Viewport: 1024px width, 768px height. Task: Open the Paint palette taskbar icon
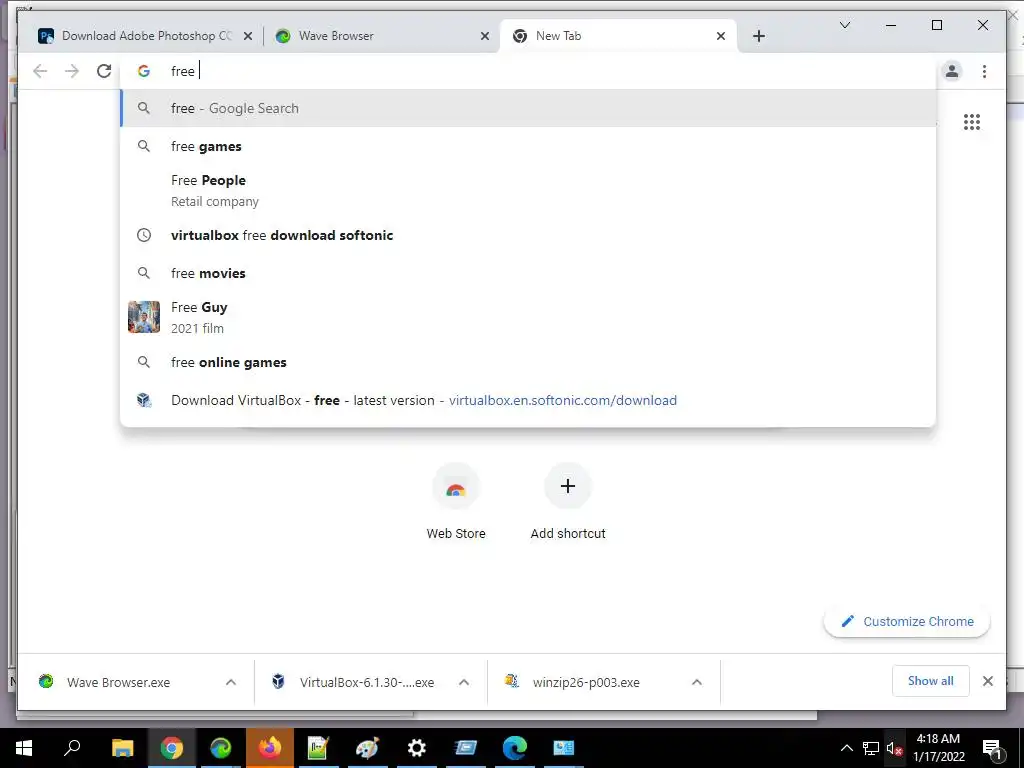point(367,748)
